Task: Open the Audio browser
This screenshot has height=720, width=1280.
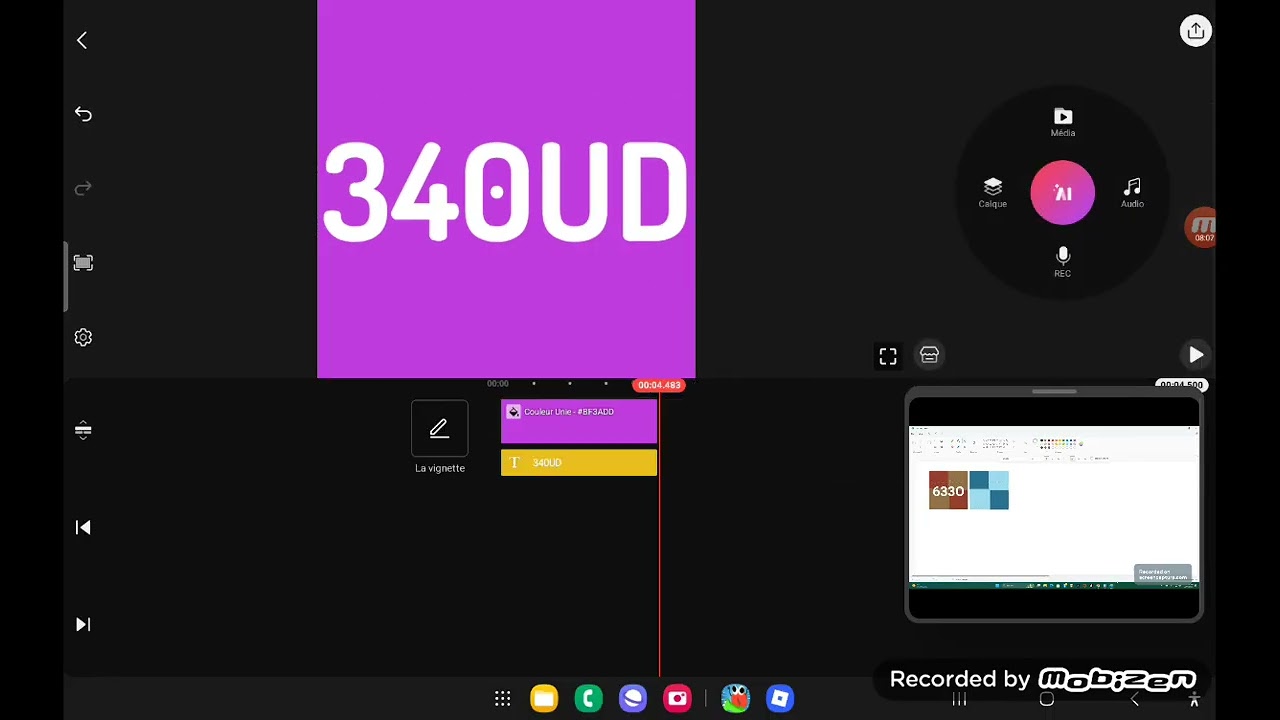Action: (1132, 193)
